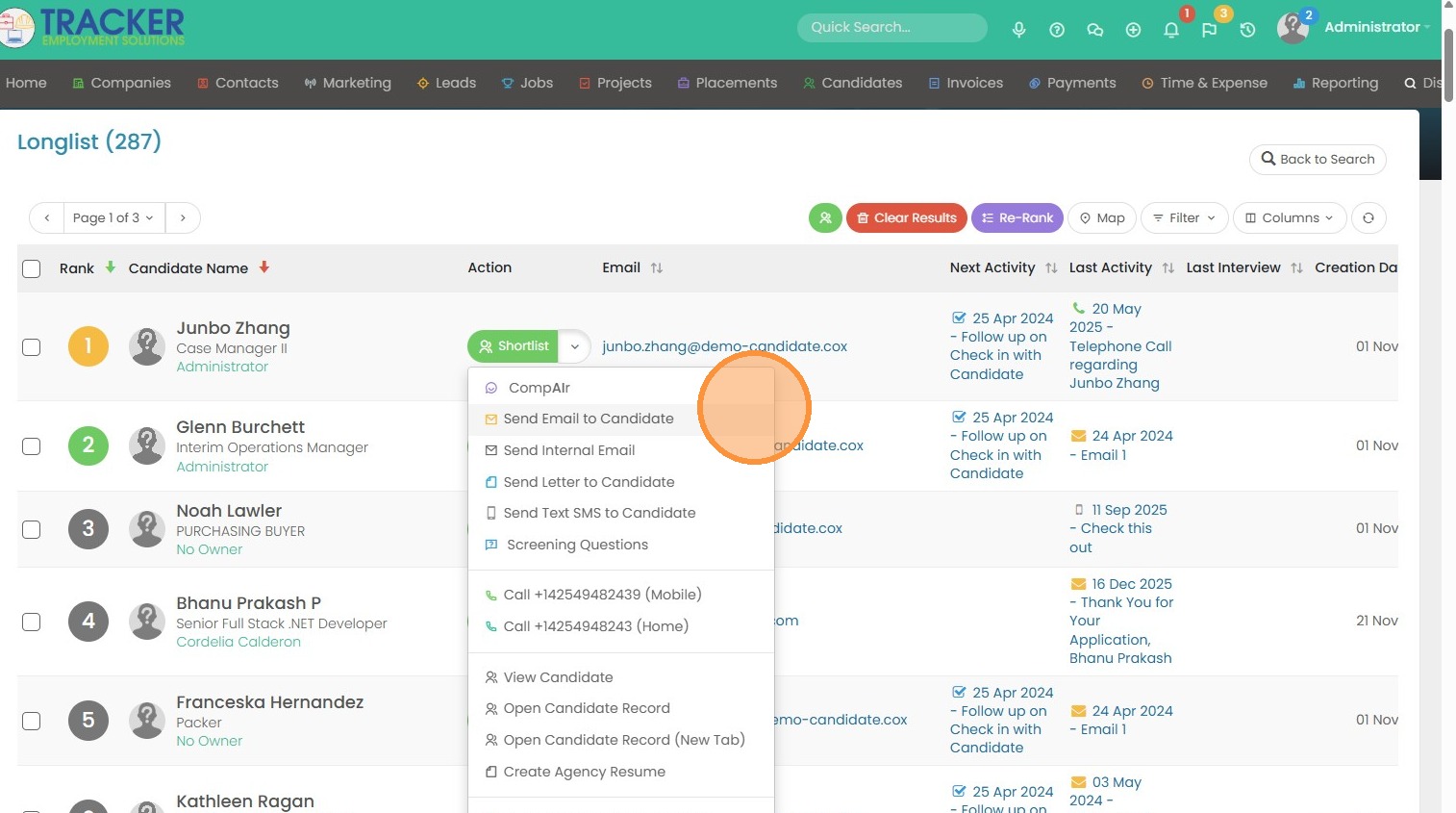Collapse the Shortlist action dropdown arrow

[x=574, y=346]
